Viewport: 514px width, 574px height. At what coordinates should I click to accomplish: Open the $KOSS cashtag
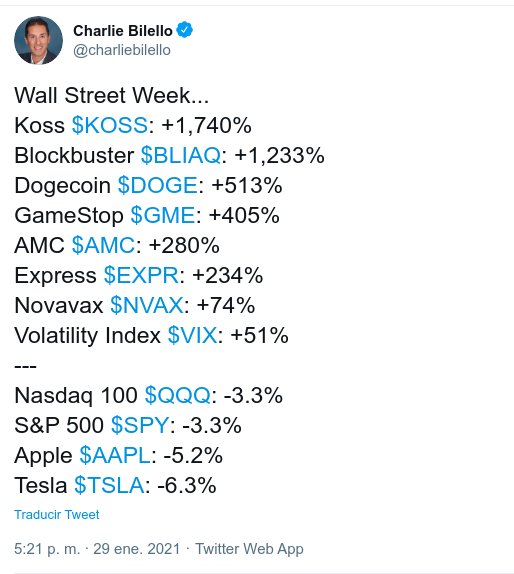click(110, 125)
